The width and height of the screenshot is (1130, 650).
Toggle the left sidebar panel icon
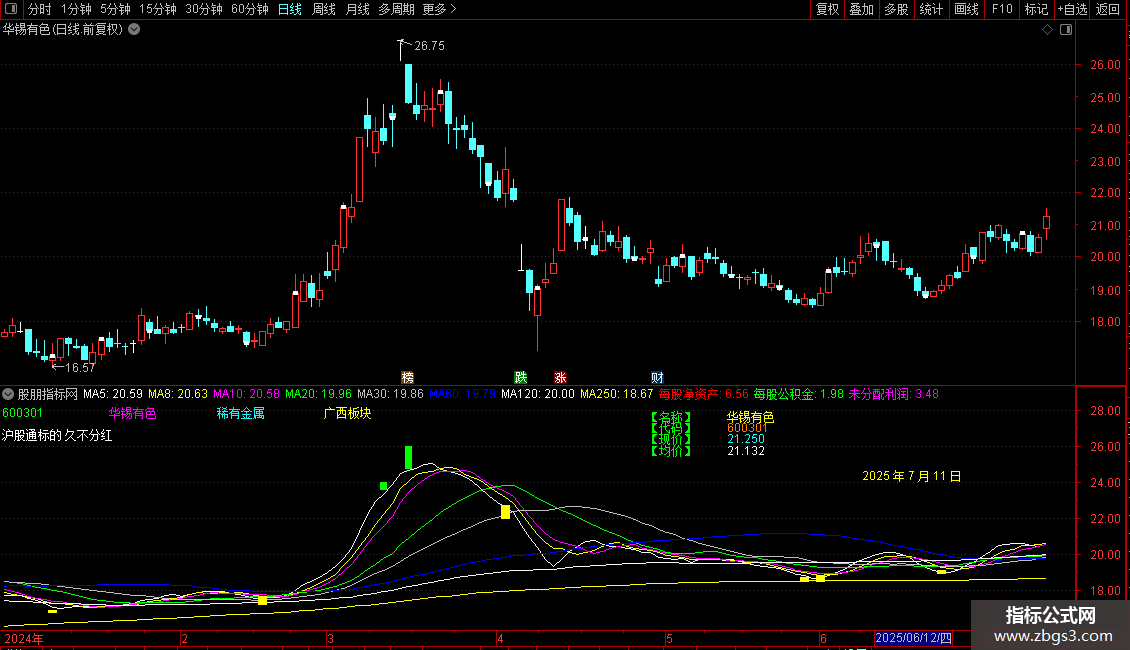coord(11,9)
